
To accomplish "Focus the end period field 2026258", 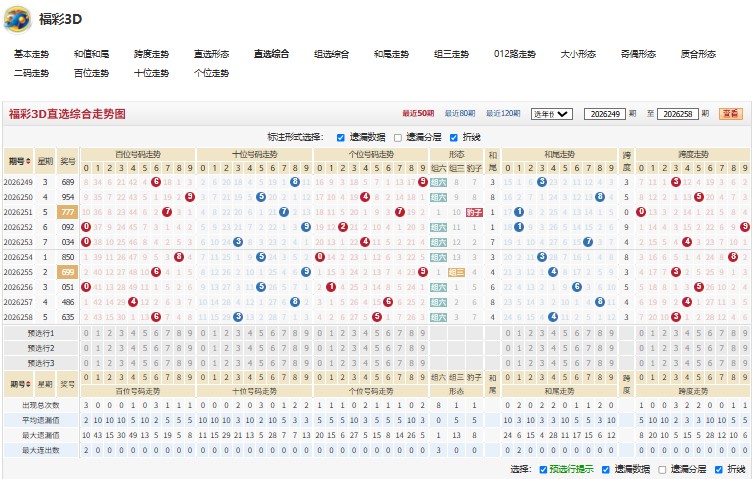I will [678, 114].
